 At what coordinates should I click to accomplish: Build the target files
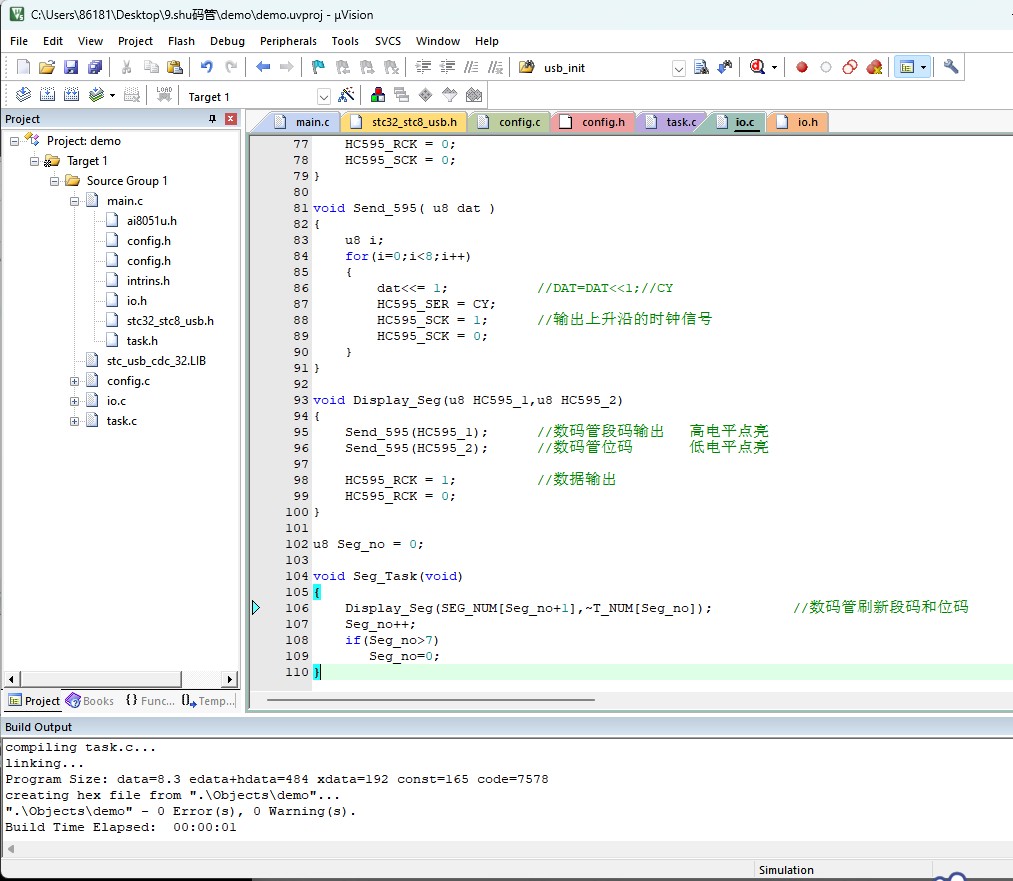[x=47, y=96]
